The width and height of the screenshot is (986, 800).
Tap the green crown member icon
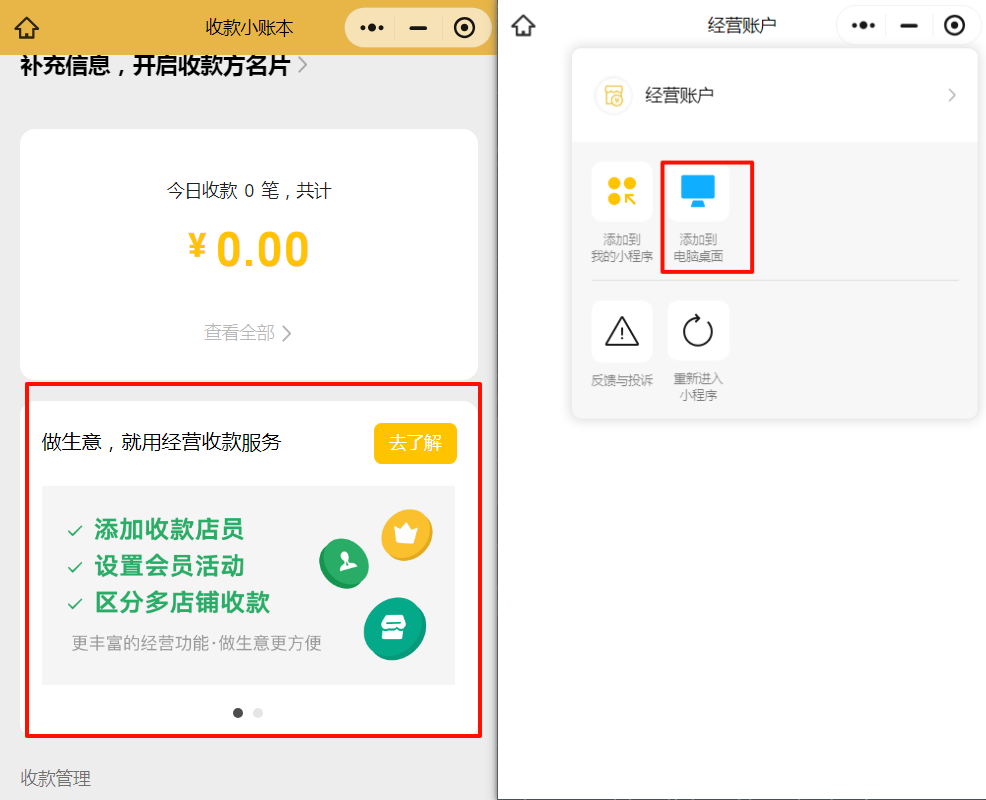tap(406, 535)
